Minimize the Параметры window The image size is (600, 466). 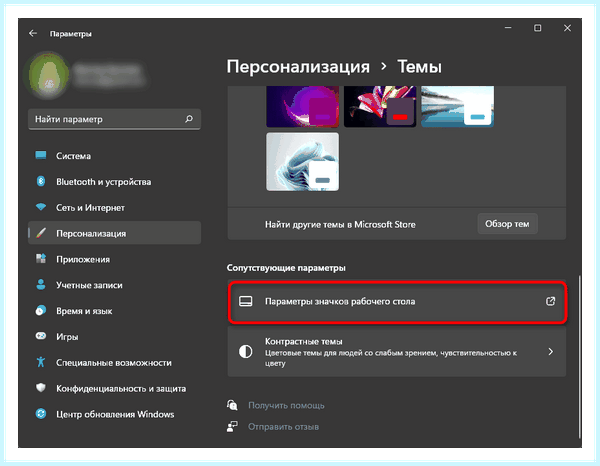pos(508,28)
